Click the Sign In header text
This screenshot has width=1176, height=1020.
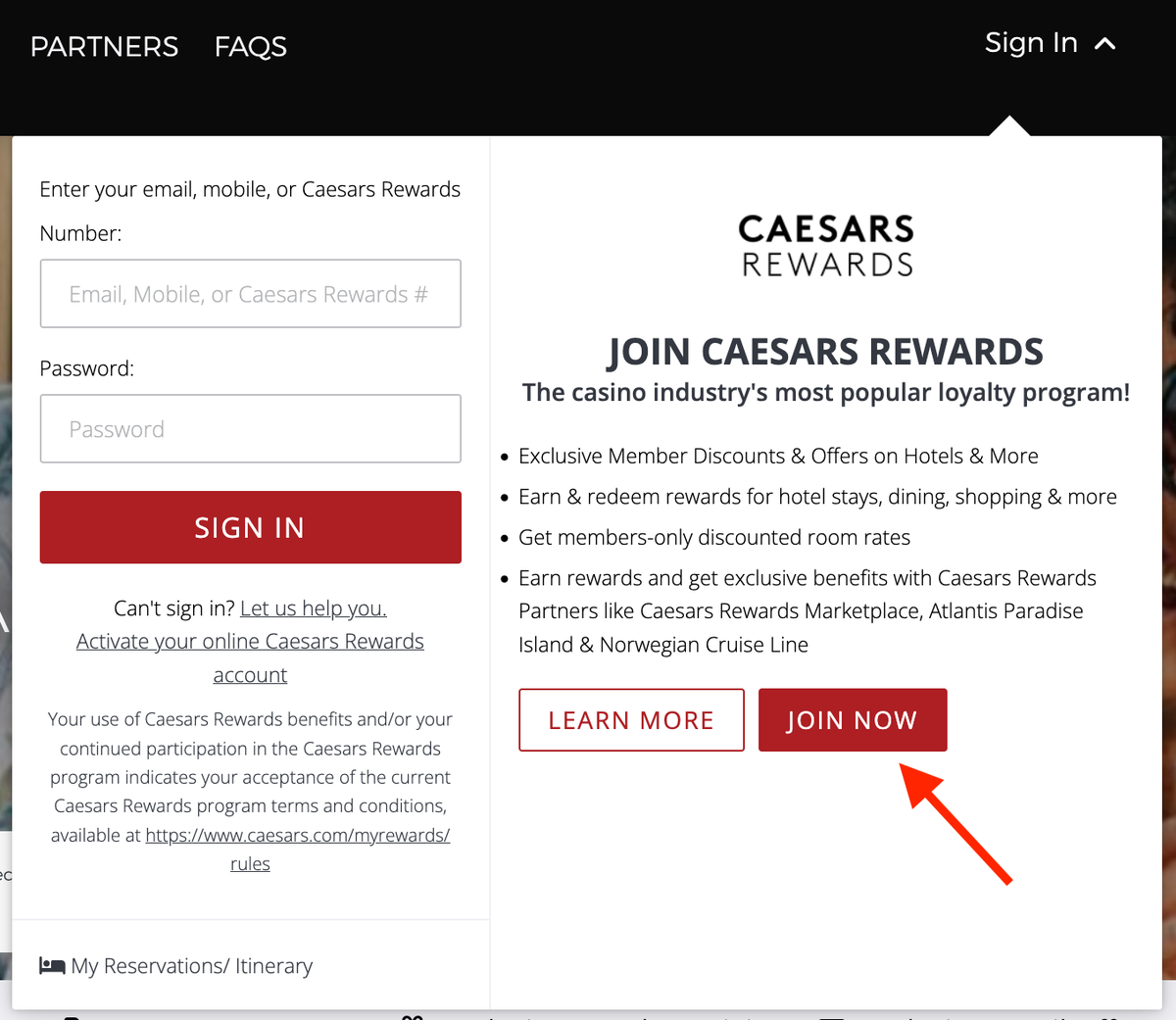1031,44
